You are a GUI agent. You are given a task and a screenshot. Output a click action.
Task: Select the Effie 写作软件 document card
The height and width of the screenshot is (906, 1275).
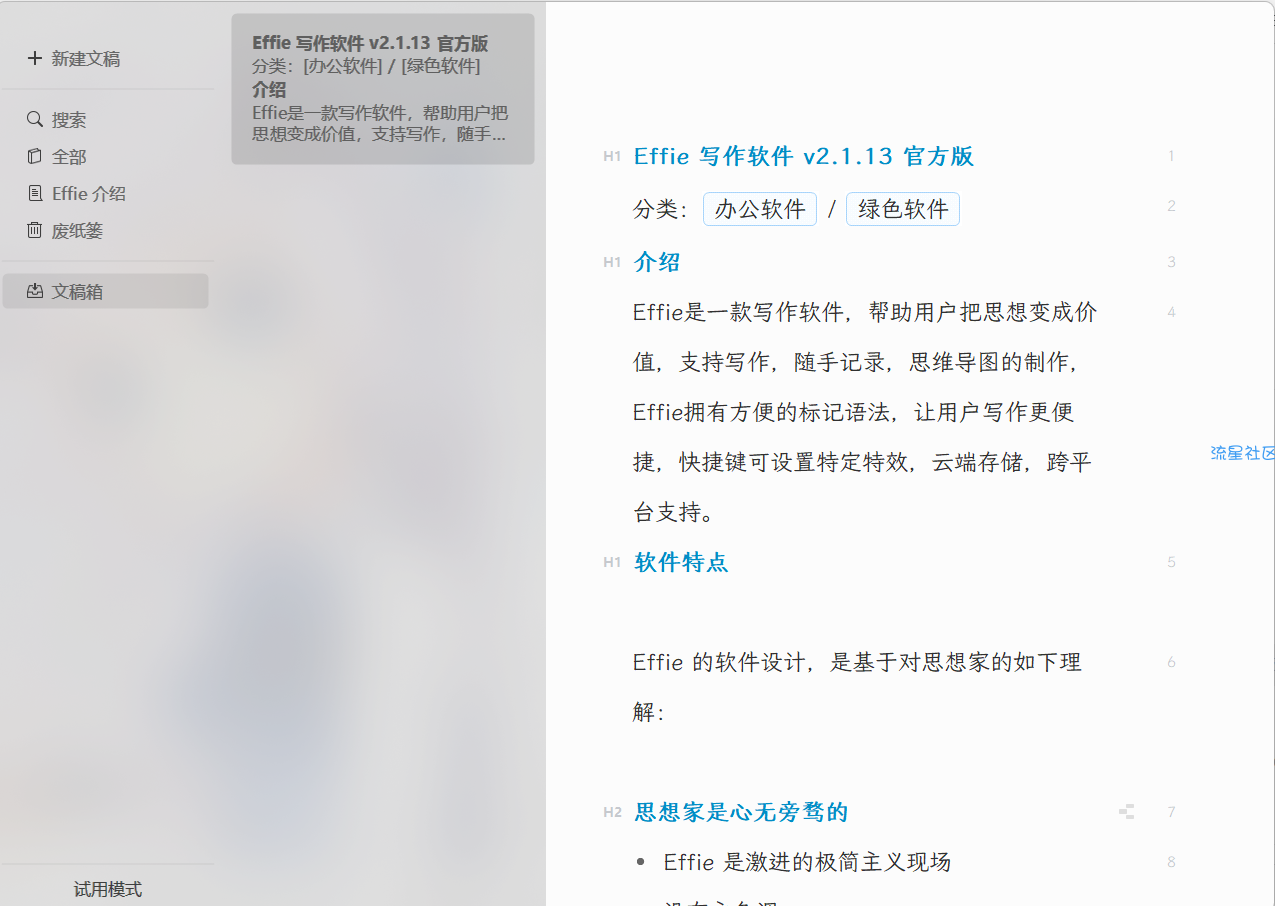click(x=383, y=89)
